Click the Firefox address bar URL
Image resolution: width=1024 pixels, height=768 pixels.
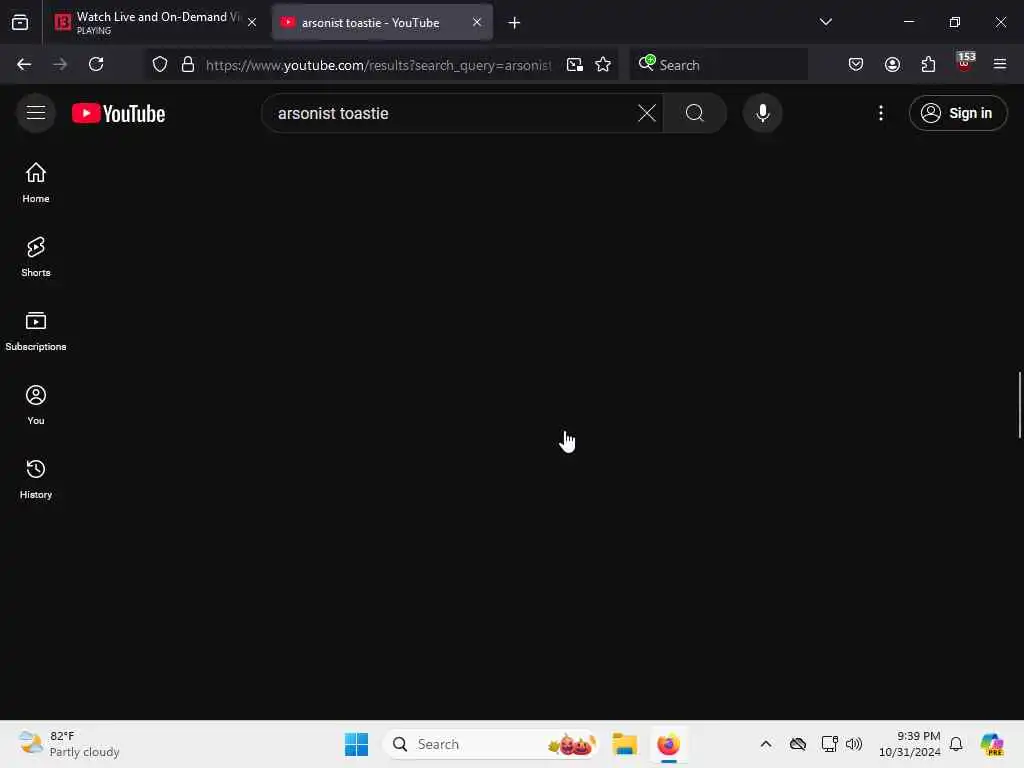pyautogui.click(x=378, y=65)
